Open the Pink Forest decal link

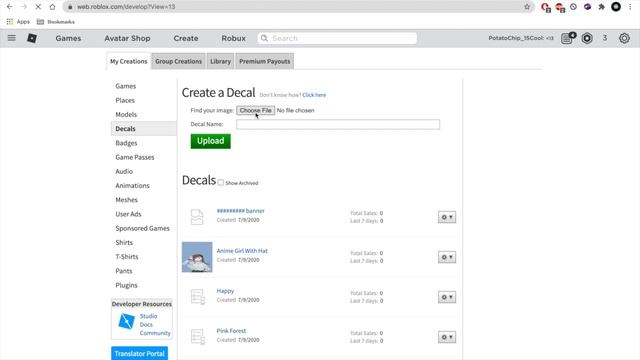231,331
